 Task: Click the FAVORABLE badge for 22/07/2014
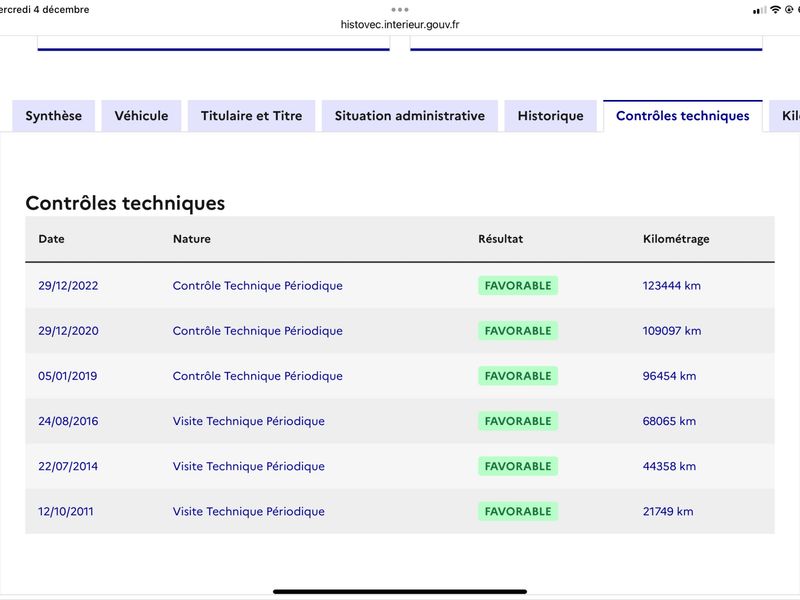pos(518,466)
